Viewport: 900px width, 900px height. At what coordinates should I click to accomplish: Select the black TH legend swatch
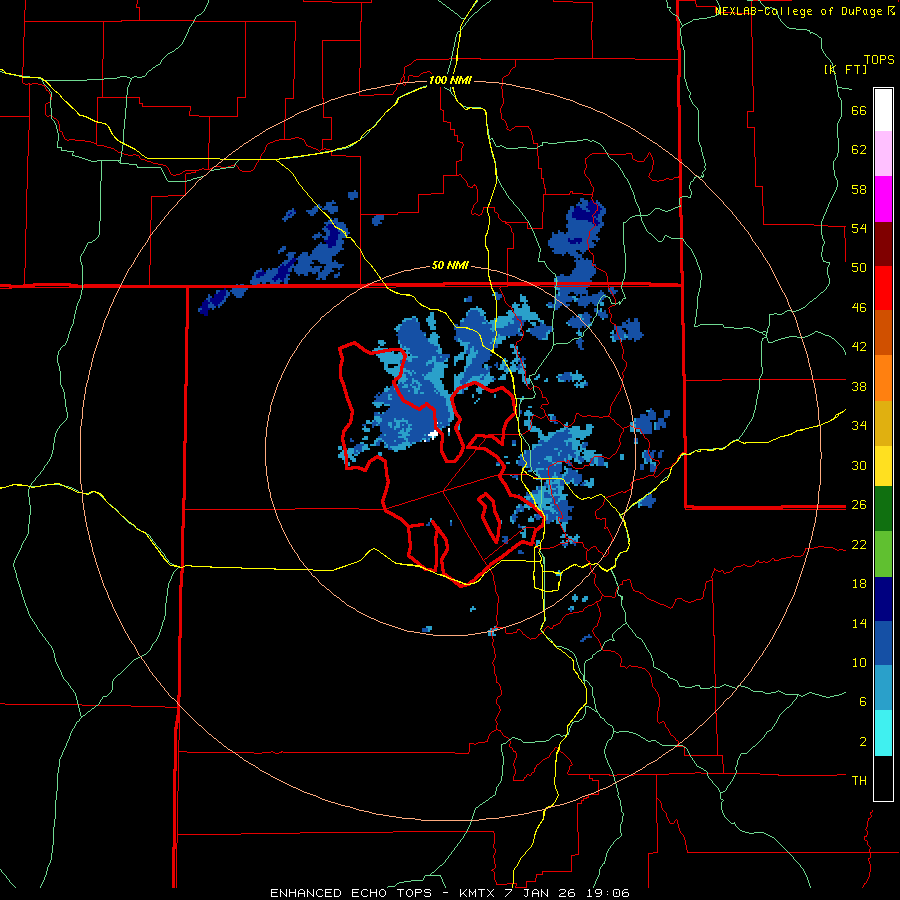tap(883, 778)
